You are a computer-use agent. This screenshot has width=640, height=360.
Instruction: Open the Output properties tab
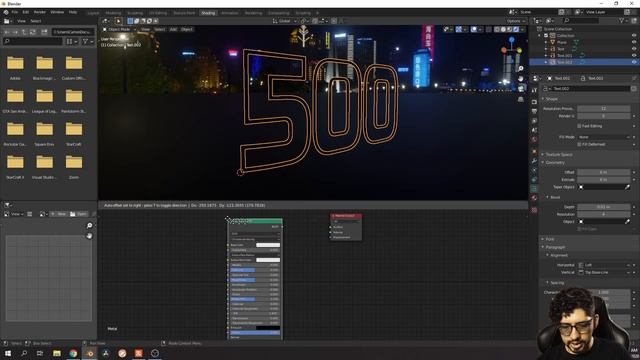[x=534, y=111]
